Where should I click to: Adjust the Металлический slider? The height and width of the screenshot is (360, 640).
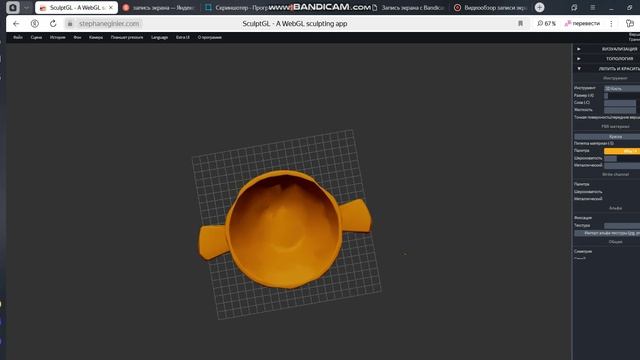point(622,166)
